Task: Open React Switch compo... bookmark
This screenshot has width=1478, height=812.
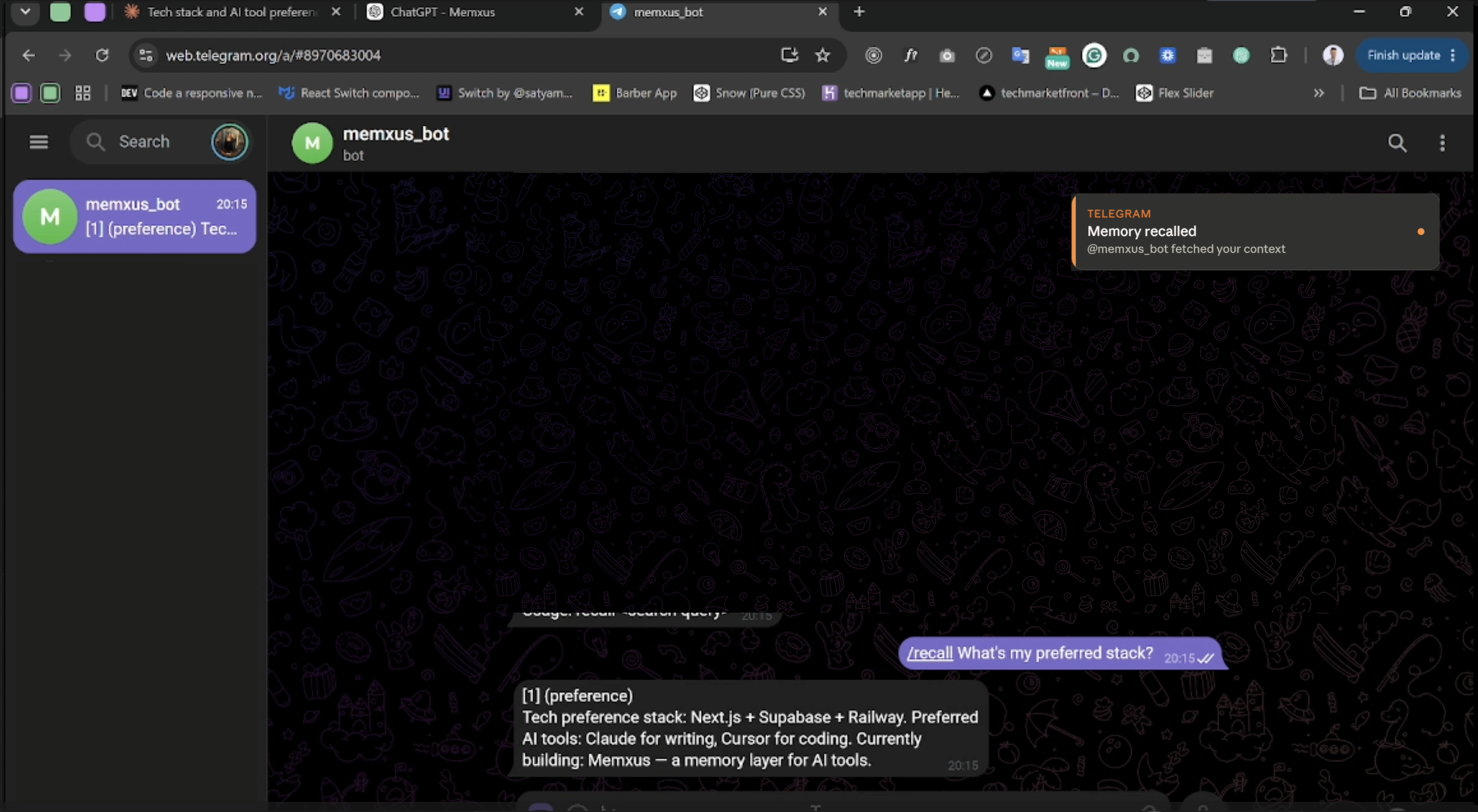Action: tap(349, 93)
